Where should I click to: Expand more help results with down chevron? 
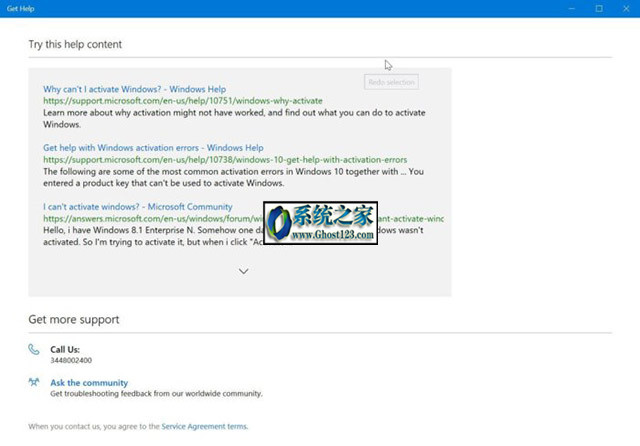(x=243, y=271)
